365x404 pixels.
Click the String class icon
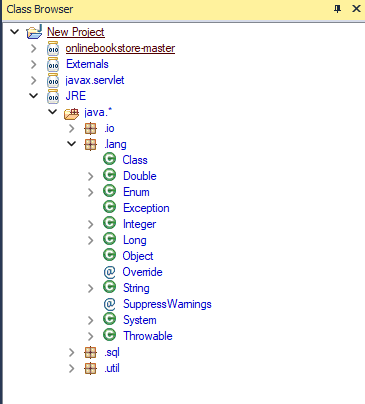[x=109, y=287]
